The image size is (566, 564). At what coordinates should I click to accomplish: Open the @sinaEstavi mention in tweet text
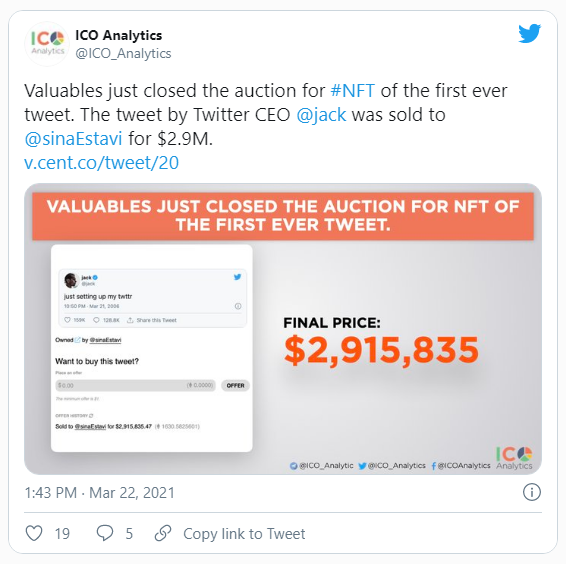[73, 139]
